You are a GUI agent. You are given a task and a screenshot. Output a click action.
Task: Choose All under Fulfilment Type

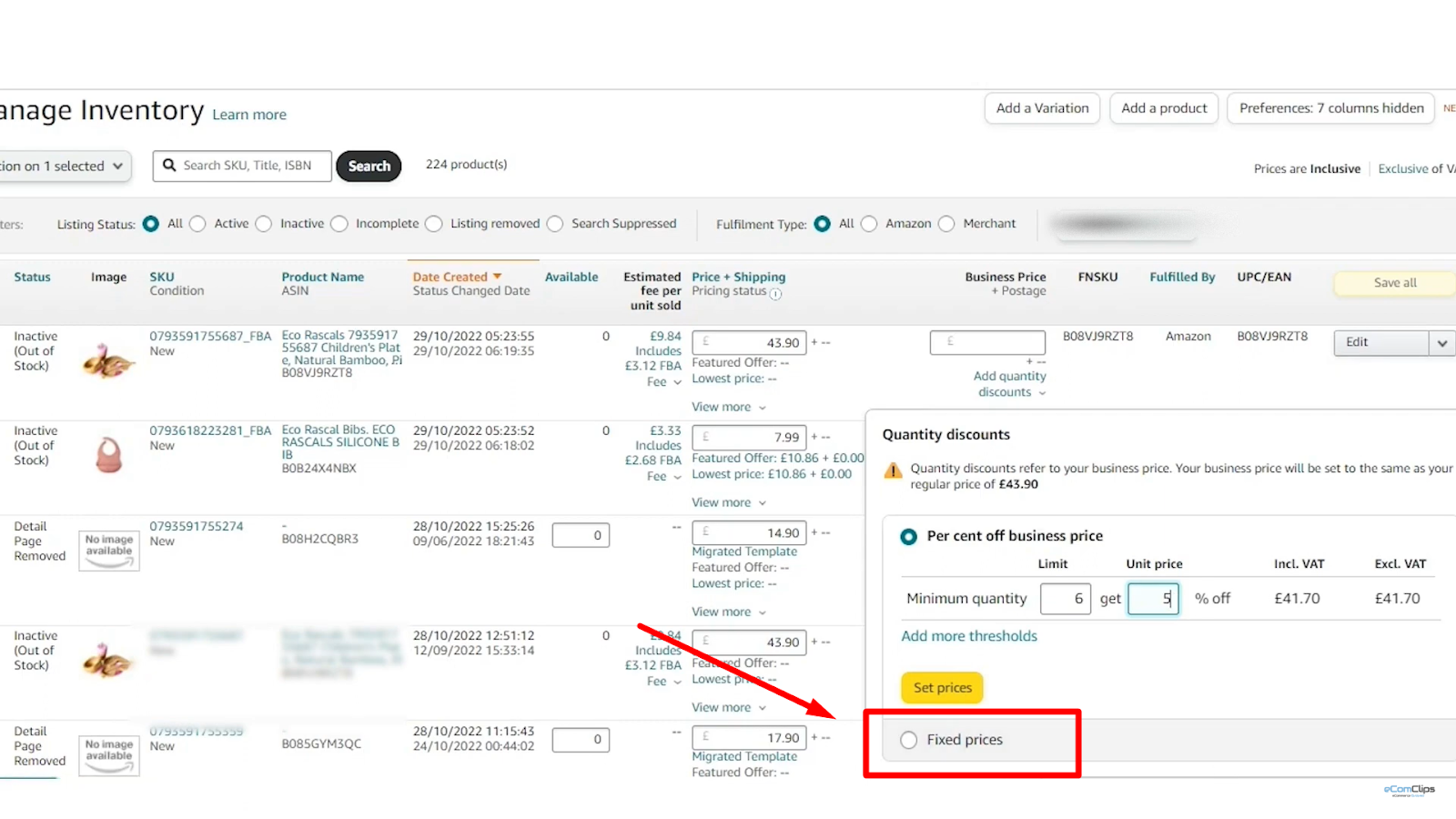pyautogui.click(x=823, y=224)
